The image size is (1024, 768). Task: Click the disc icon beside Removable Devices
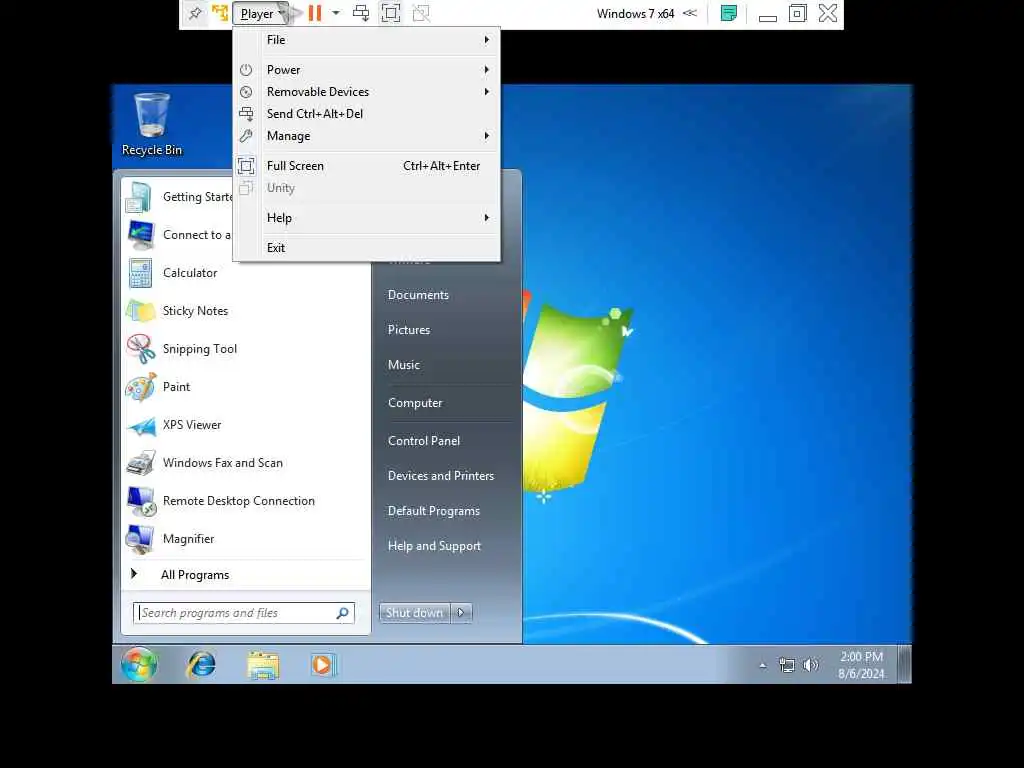click(246, 92)
